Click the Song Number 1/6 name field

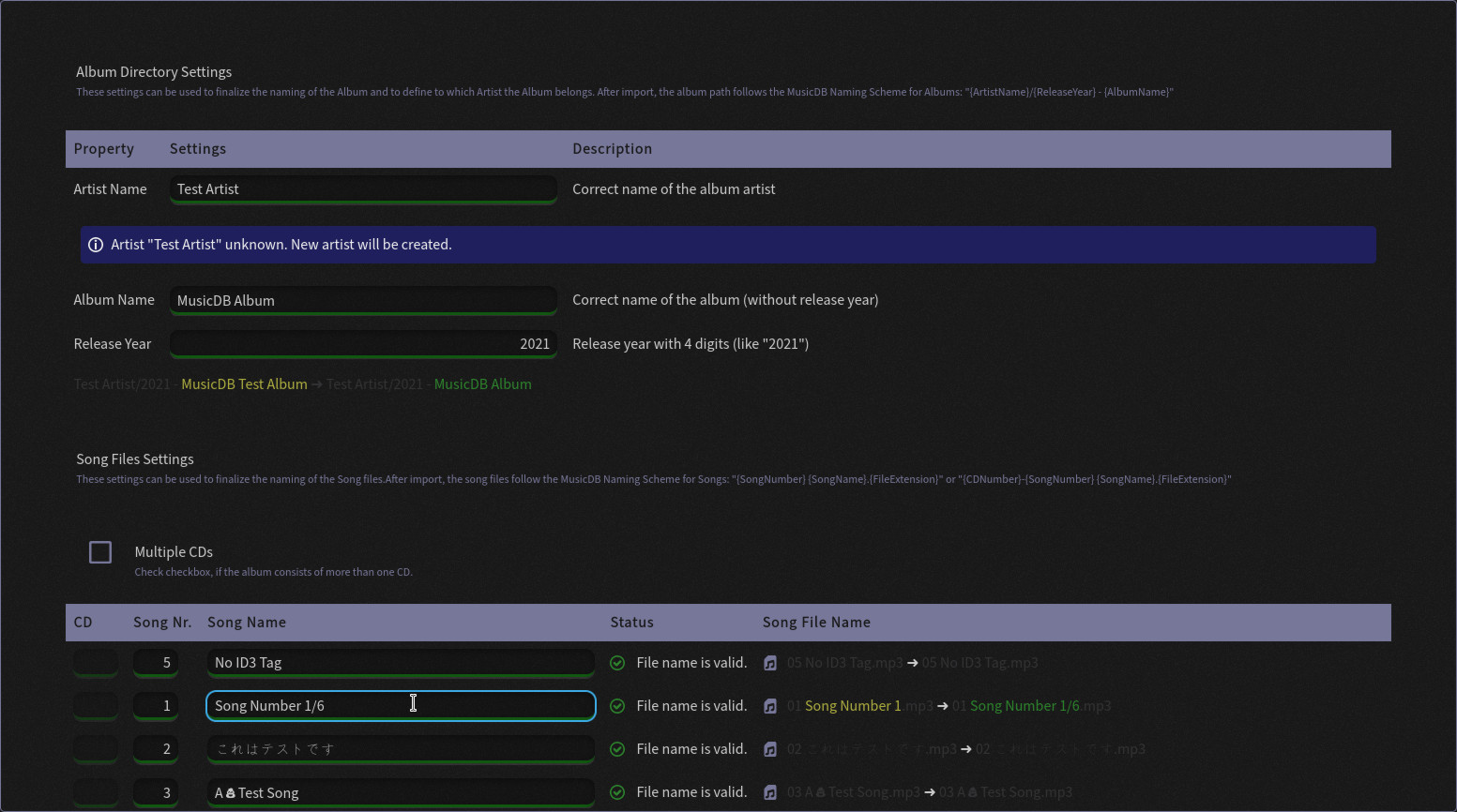(401, 706)
